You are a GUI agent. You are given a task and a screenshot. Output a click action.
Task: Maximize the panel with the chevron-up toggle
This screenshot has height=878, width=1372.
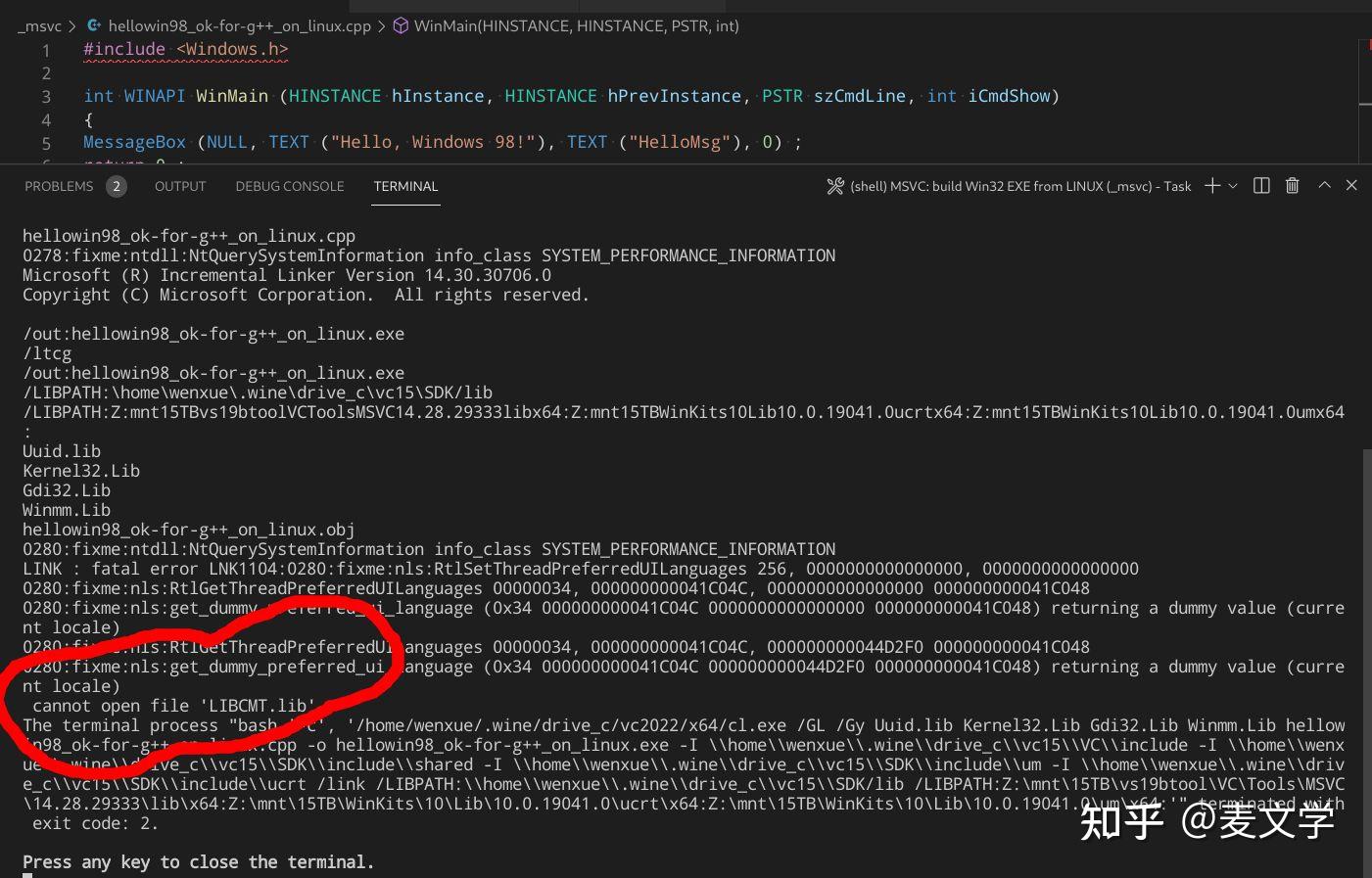[x=1324, y=185]
